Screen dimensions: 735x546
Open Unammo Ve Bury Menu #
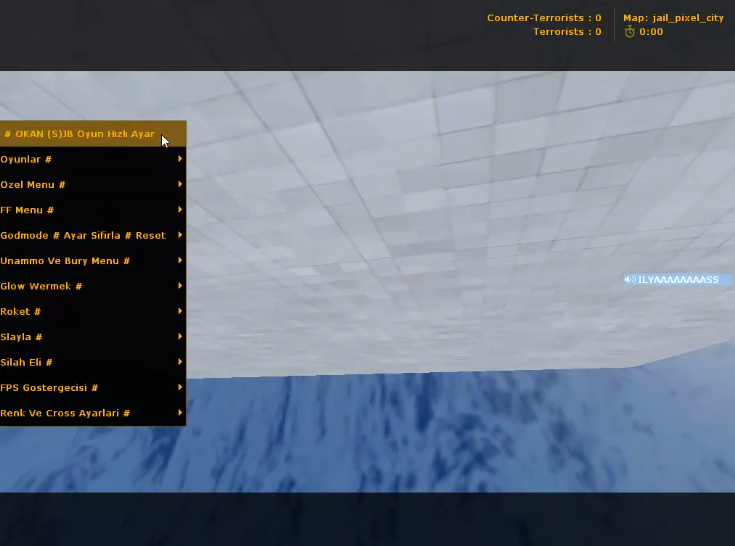point(93,261)
